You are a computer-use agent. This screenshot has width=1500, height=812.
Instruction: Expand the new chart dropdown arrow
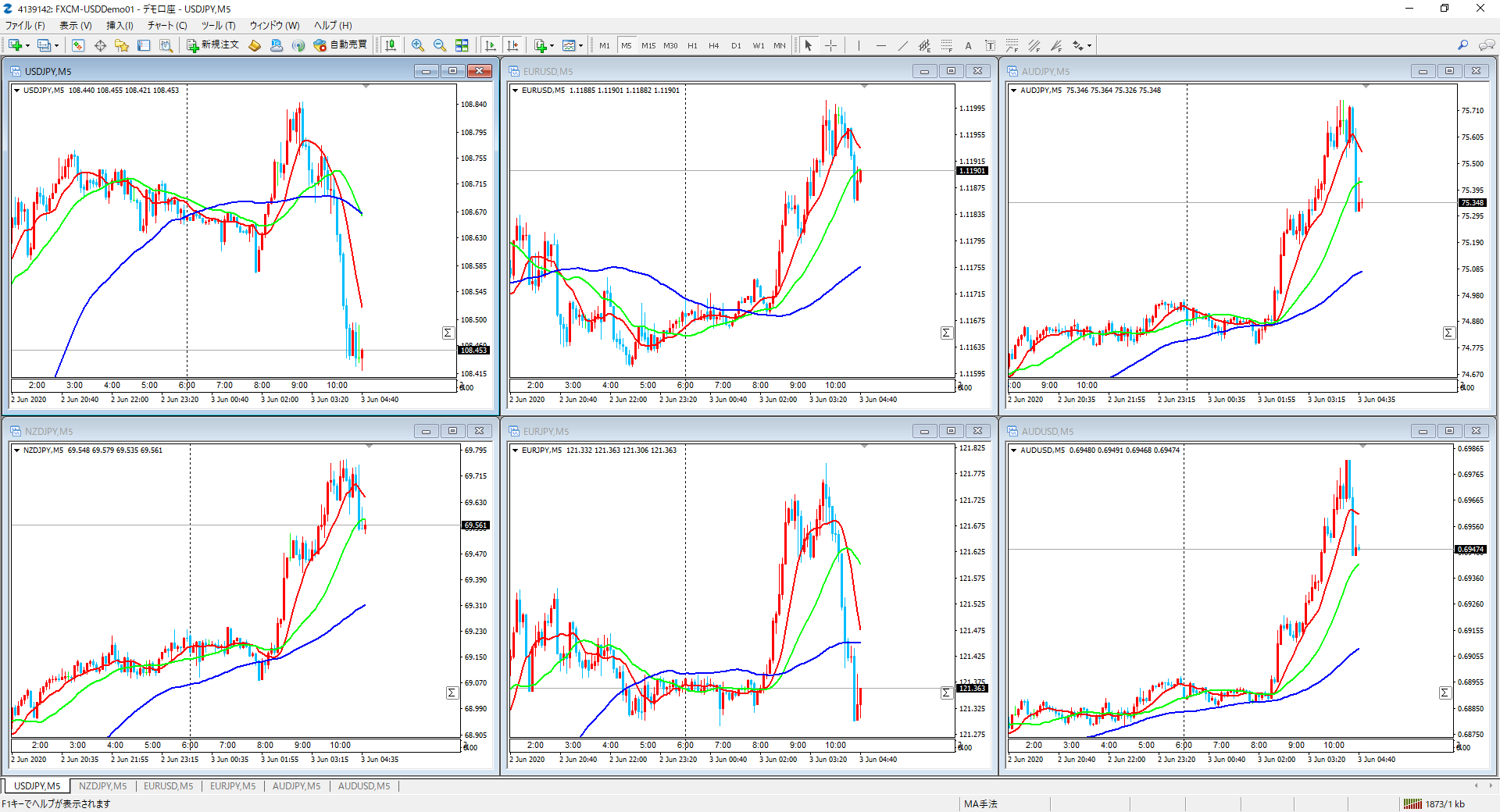[29, 45]
